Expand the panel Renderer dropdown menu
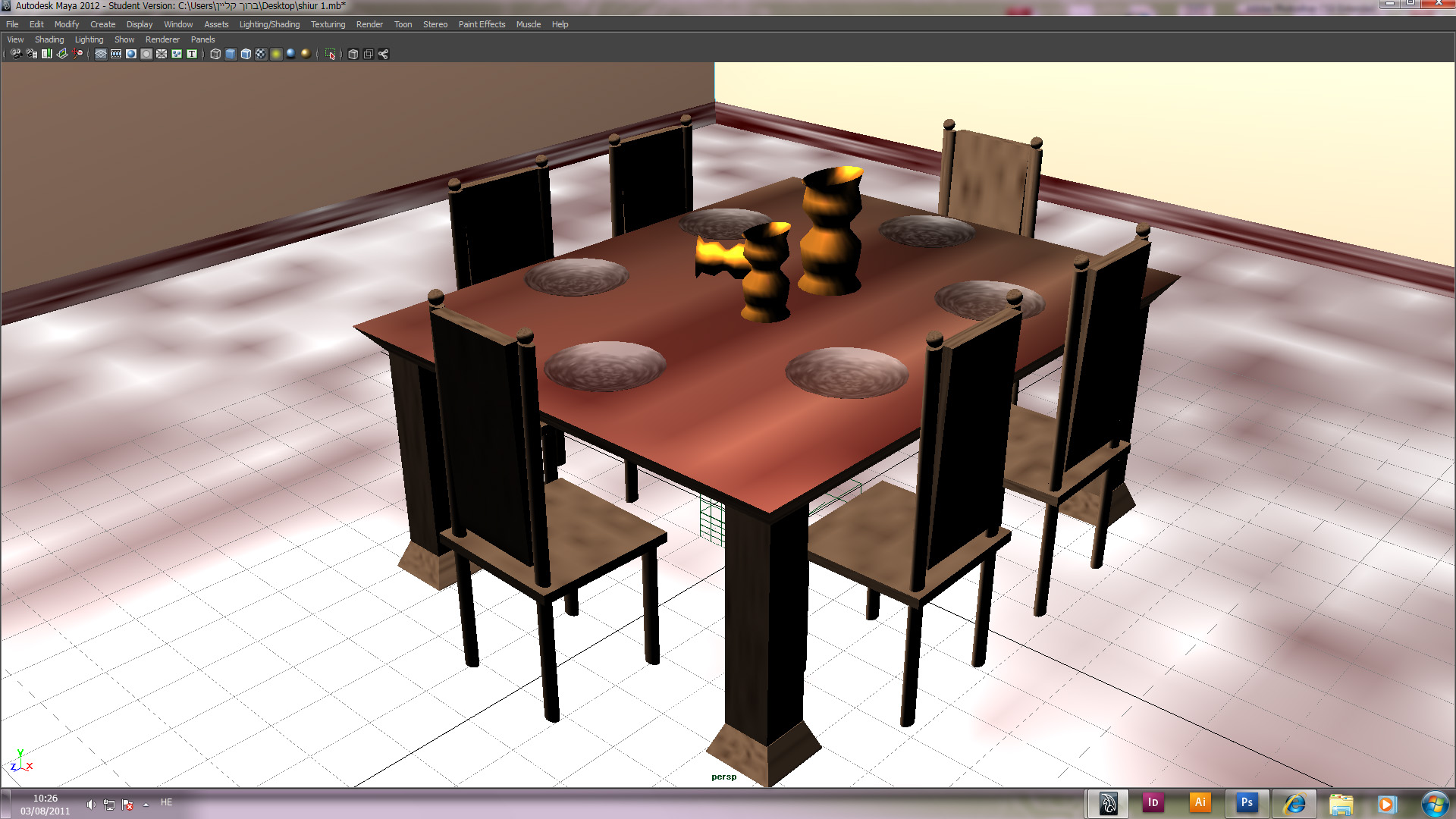The width and height of the screenshot is (1456, 819). [162, 39]
